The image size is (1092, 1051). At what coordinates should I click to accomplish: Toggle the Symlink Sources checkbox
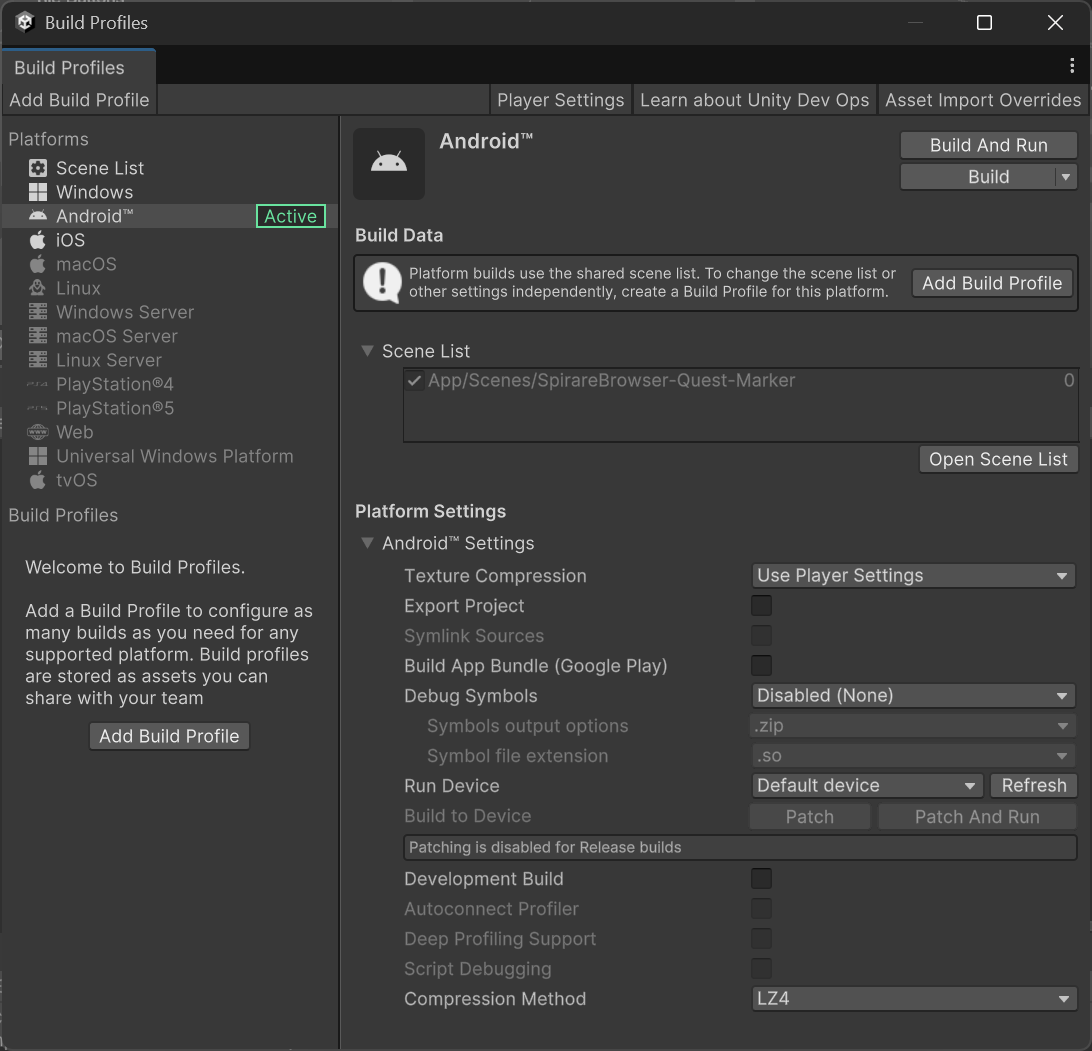(761, 635)
